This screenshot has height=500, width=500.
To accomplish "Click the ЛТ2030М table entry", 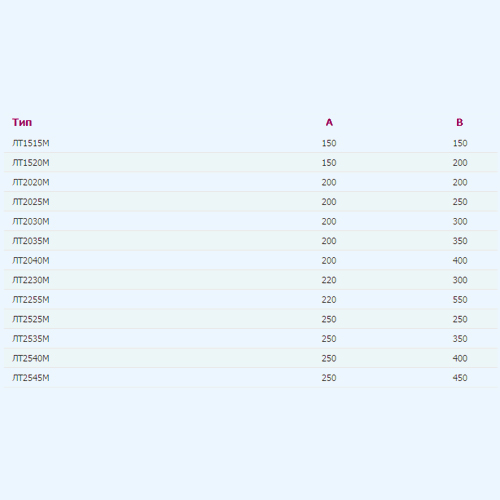I will pos(31,221).
